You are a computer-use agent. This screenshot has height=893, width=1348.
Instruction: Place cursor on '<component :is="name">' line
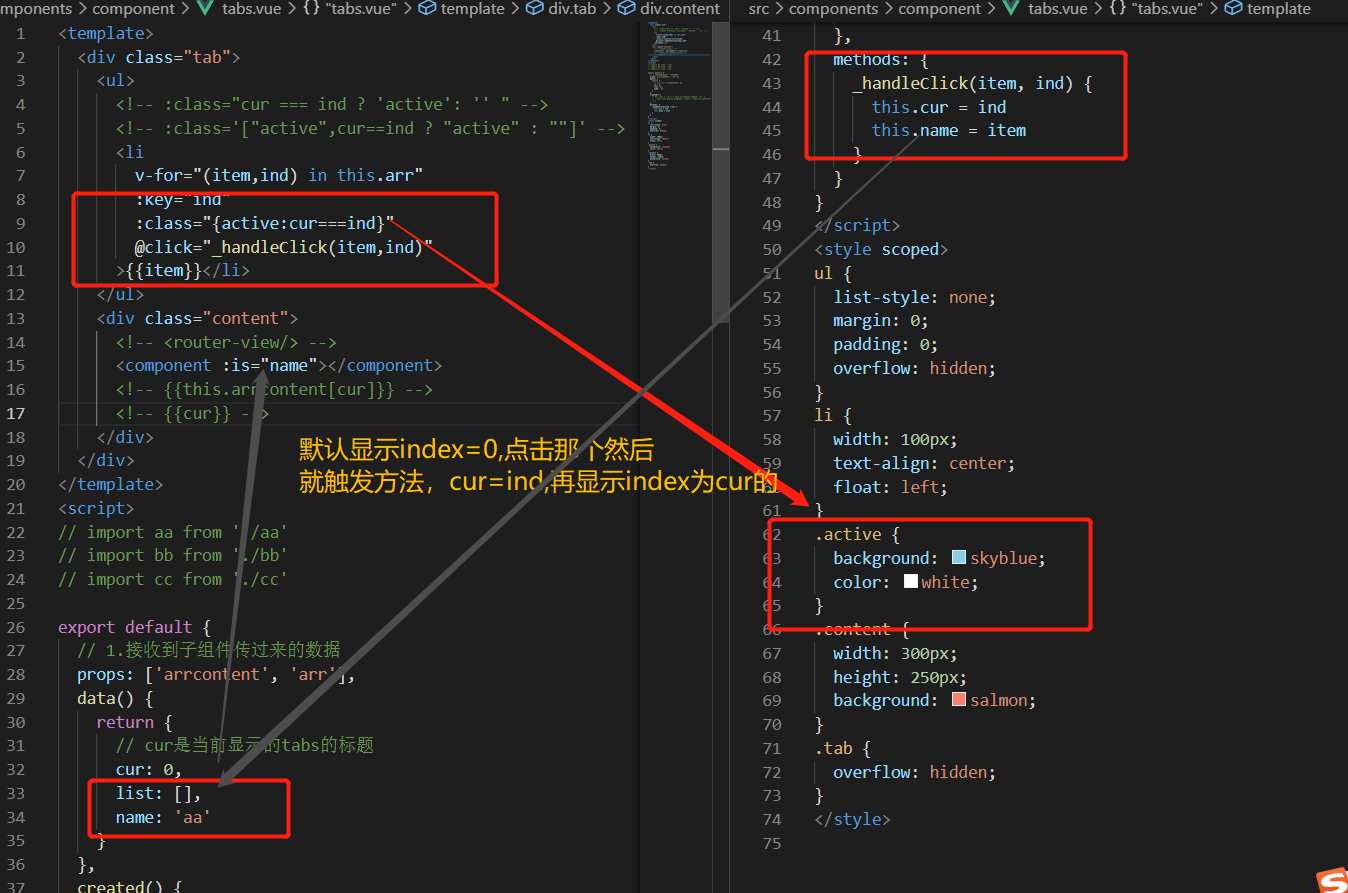279,365
